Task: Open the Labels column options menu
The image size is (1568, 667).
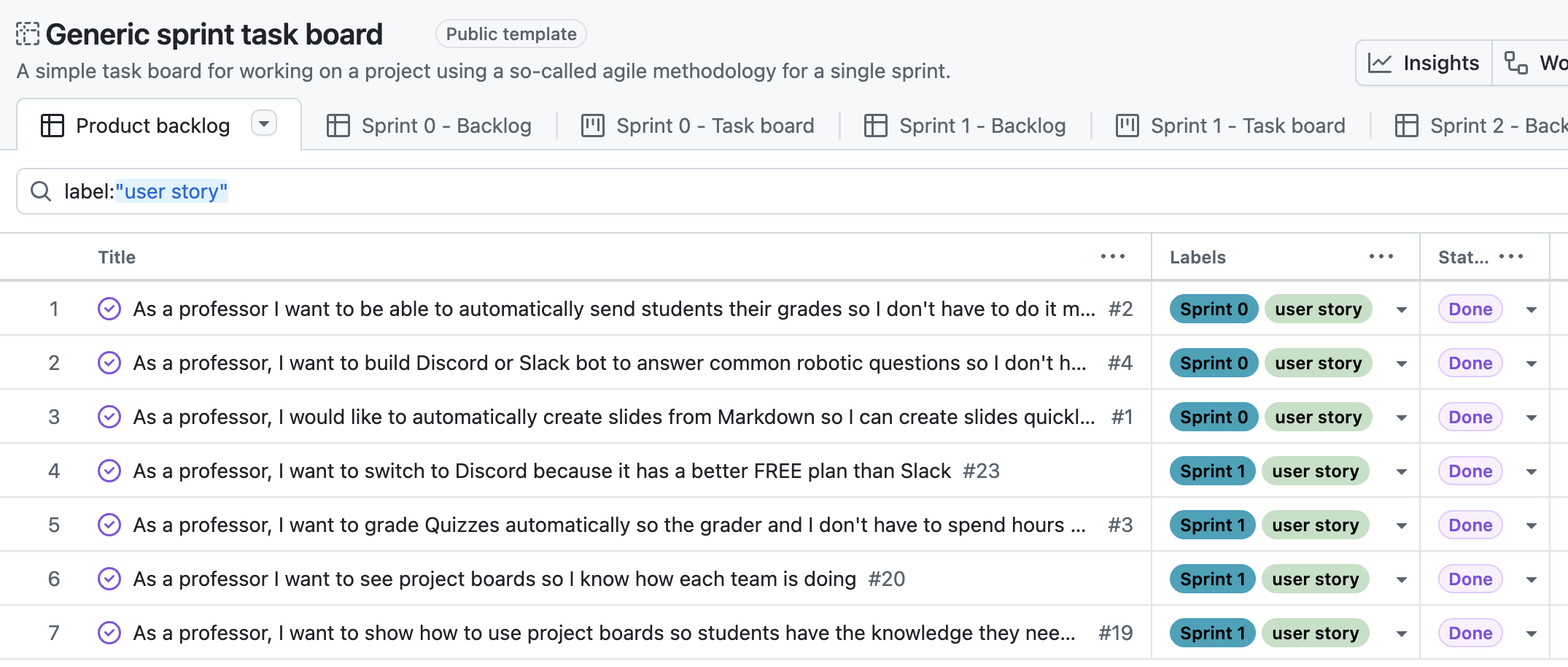Action: point(1381,256)
